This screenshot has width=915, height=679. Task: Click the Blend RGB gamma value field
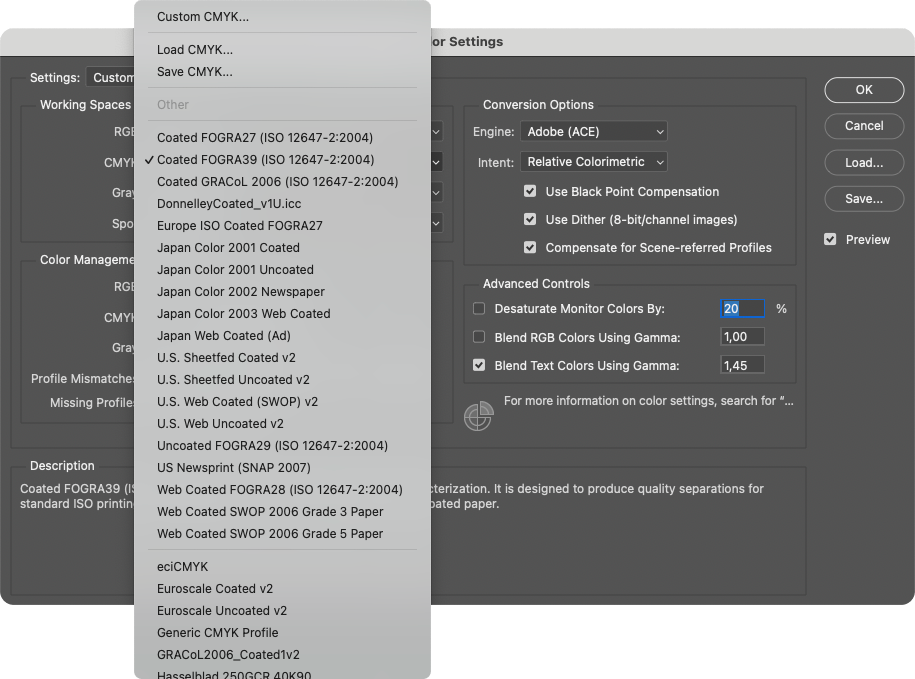pos(742,338)
